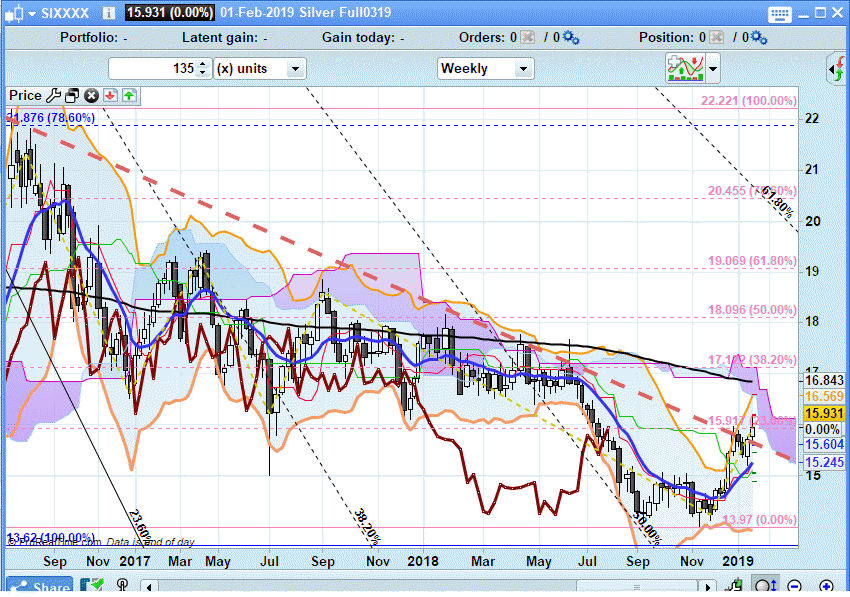
Task: Zoom in with the plus icon
Action: pos(827,586)
